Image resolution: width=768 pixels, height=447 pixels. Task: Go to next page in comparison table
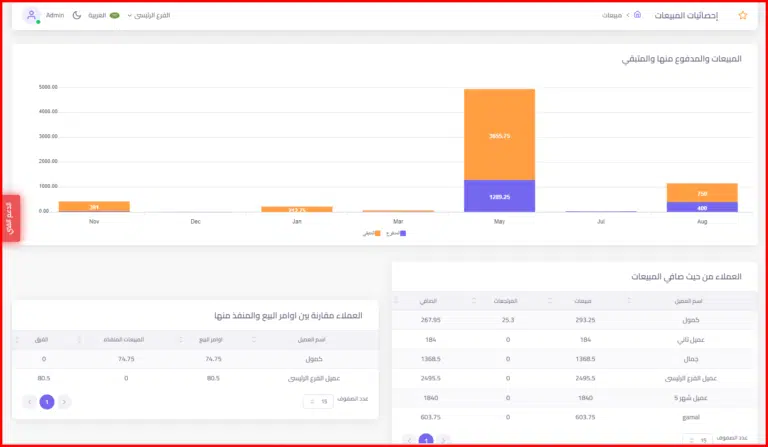(x=27, y=401)
